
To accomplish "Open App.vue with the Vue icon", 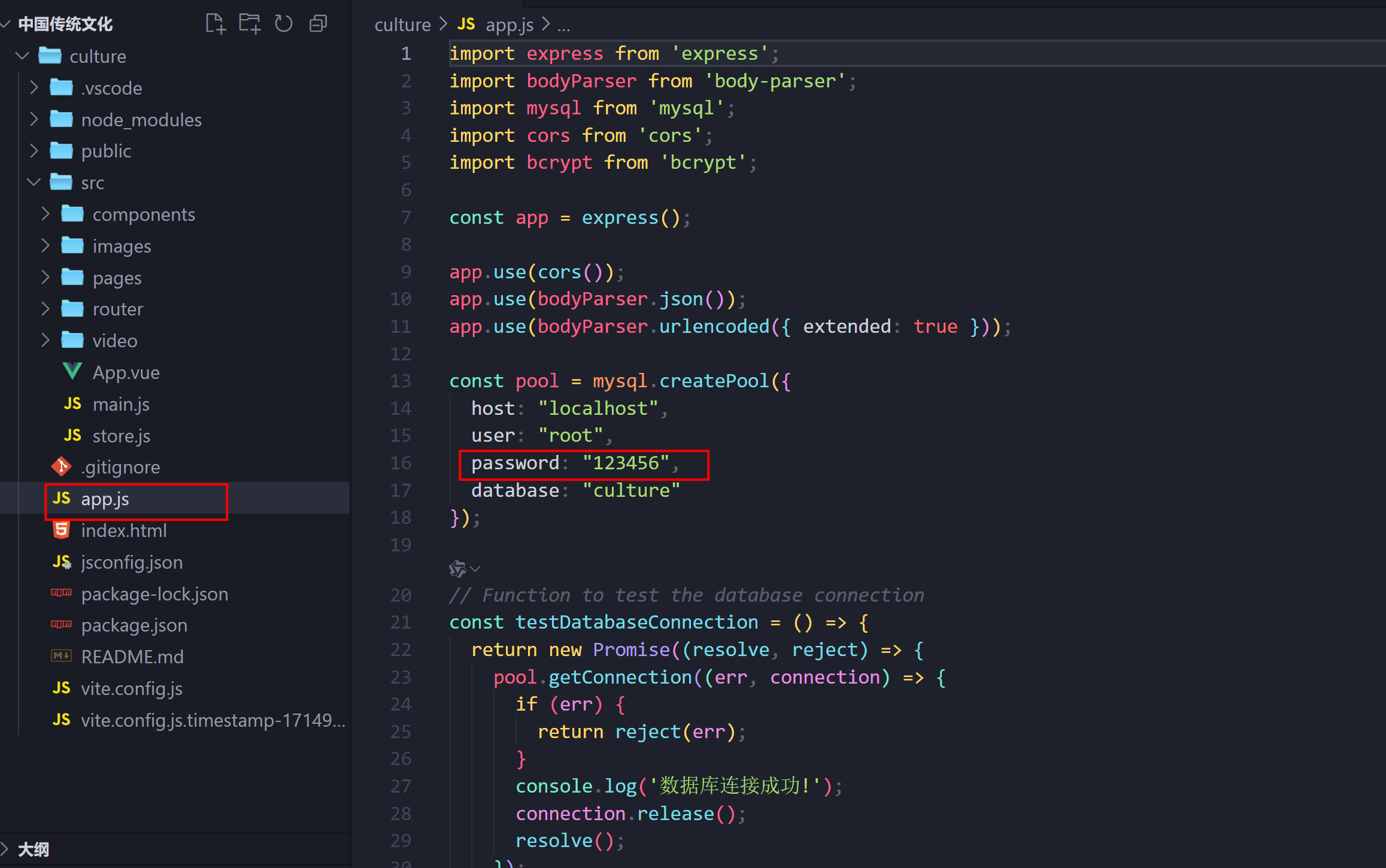I will (x=126, y=372).
